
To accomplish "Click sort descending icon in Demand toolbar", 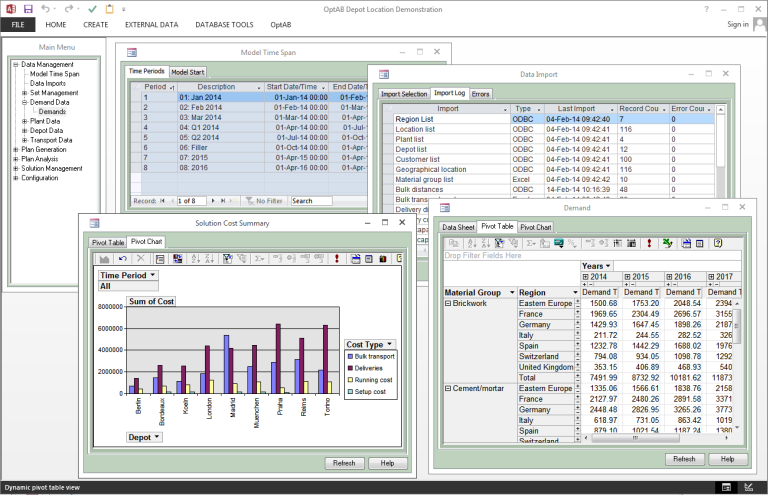I will pos(485,243).
